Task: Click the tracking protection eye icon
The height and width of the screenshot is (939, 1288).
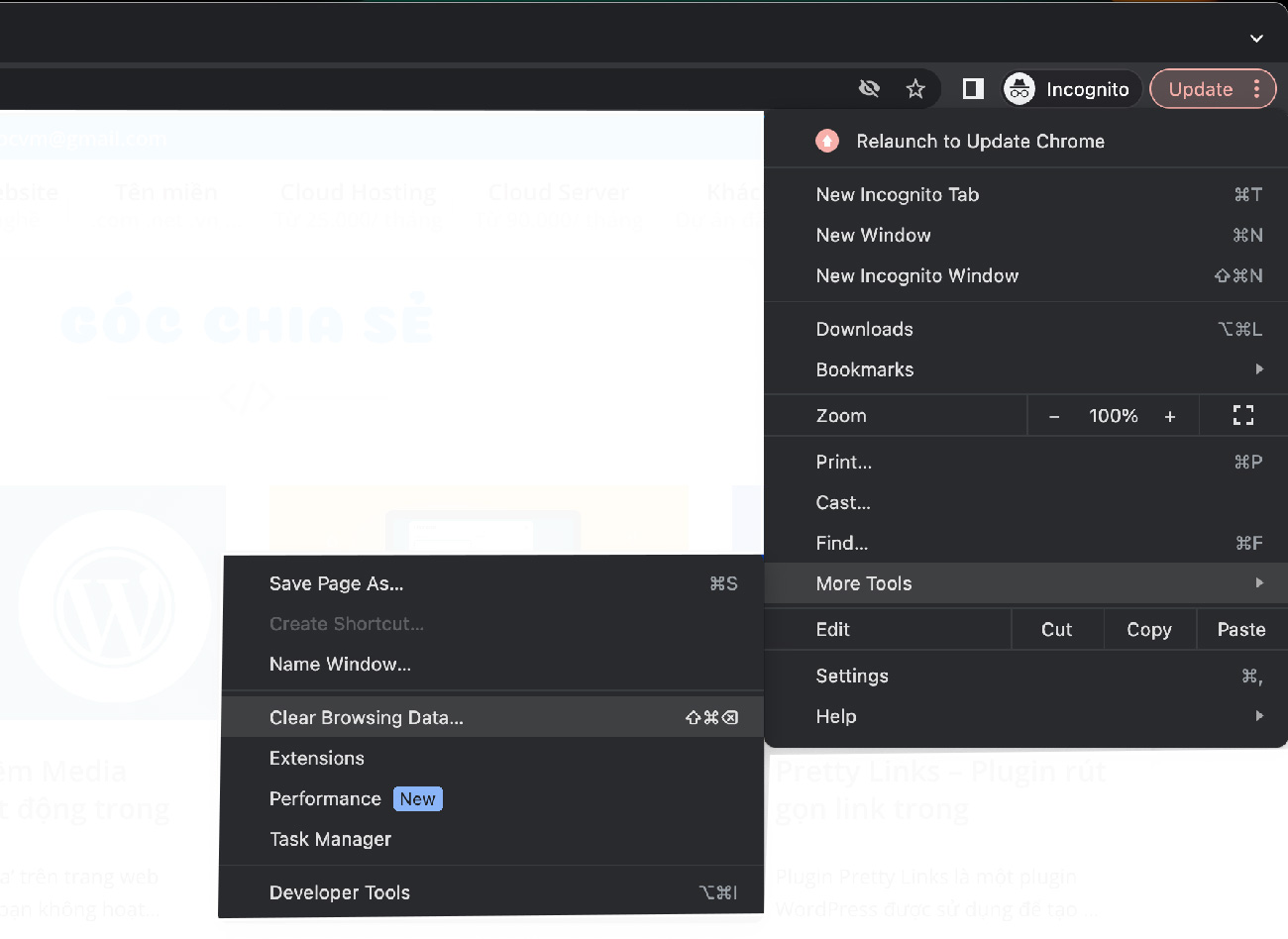Action: point(869,89)
